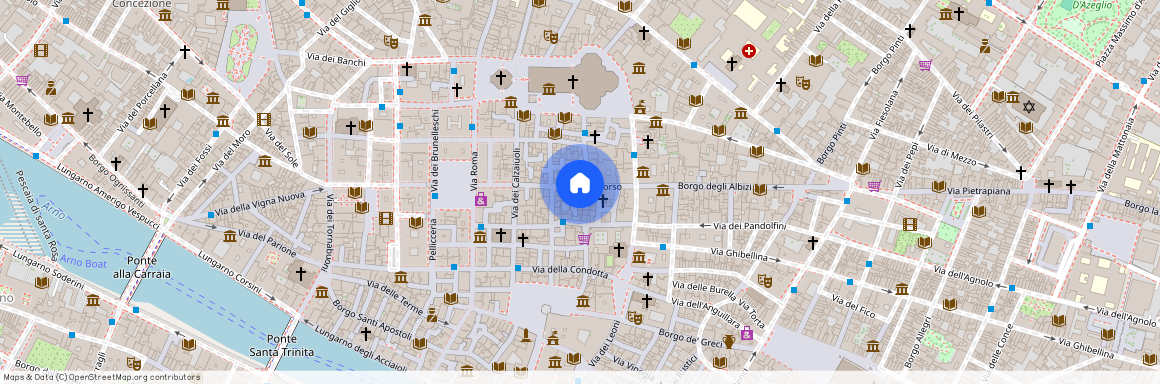1160x384 pixels.
Task: Select shopping cart icon left of Via Pietrapiana
Action: pyautogui.click(x=874, y=185)
